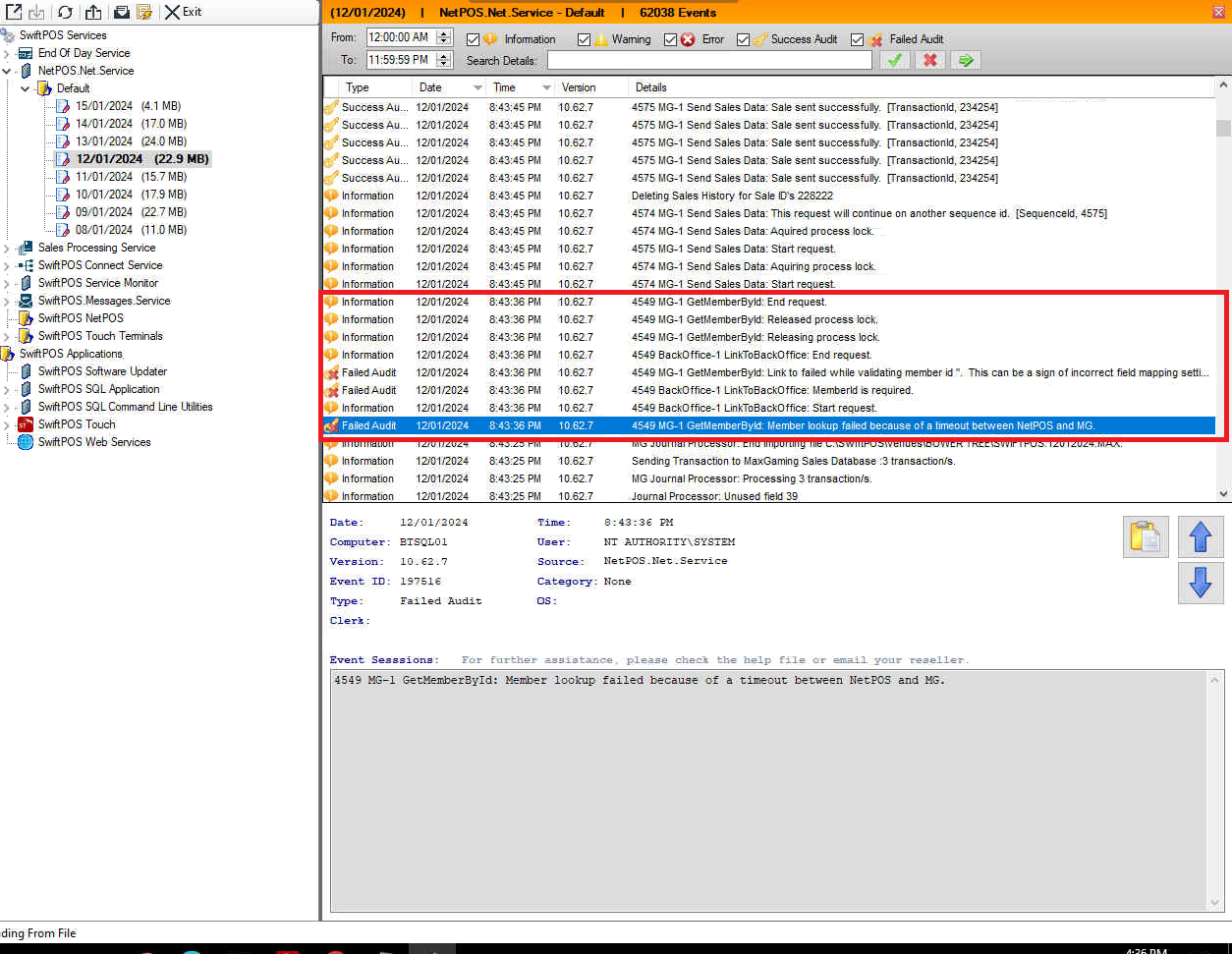
Task: Expand SwiftPOS Touch application node
Action: click(x=7, y=424)
